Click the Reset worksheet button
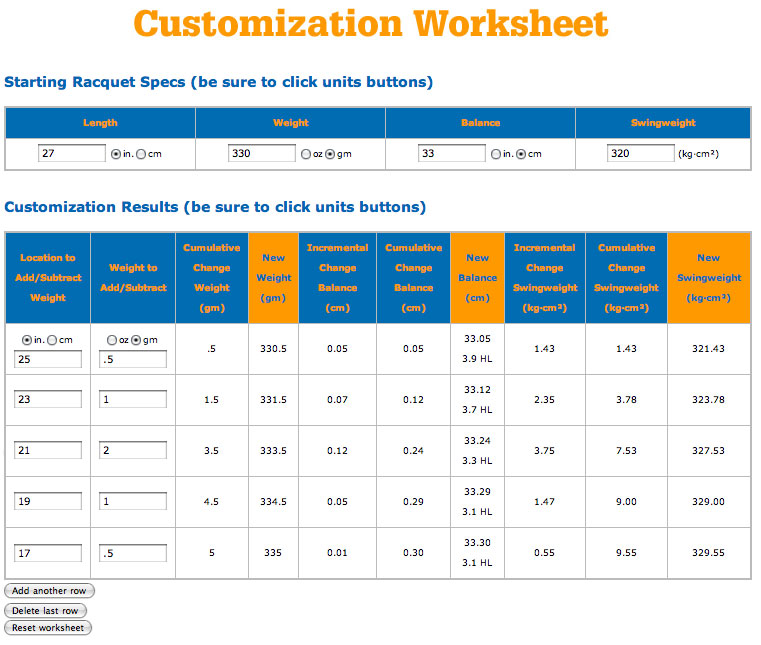The height and width of the screenshot is (645, 761). tap(48, 628)
